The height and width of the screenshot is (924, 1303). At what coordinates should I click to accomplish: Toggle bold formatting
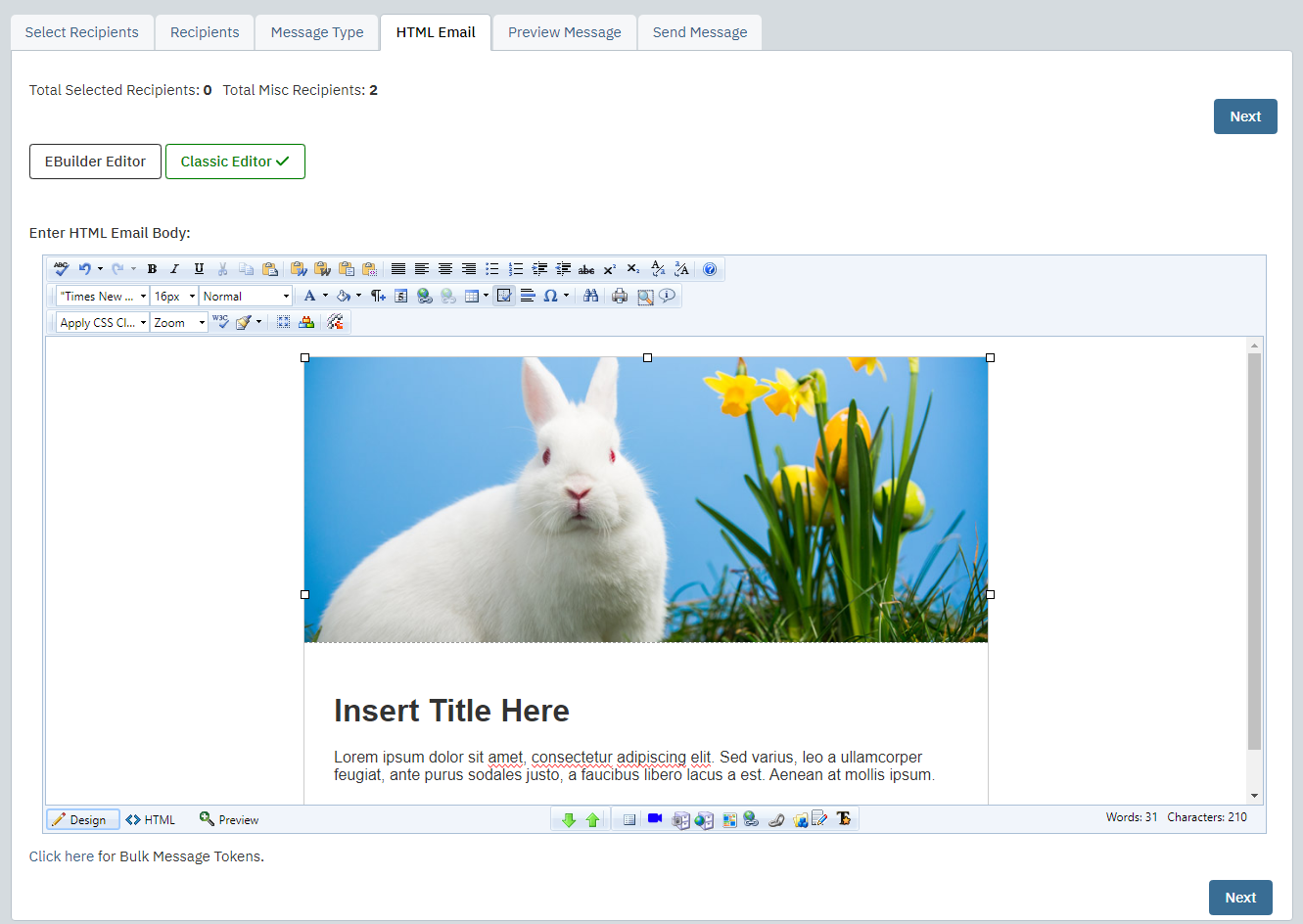tap(152, 269)
